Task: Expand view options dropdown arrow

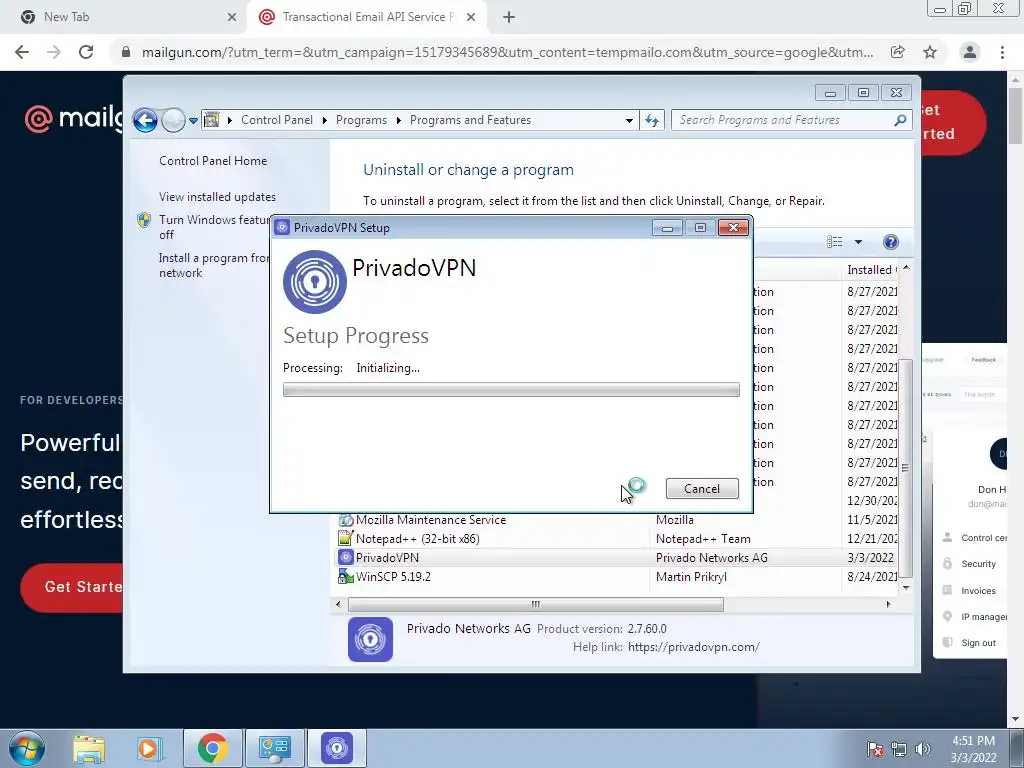Action: [x=858, y=242]
